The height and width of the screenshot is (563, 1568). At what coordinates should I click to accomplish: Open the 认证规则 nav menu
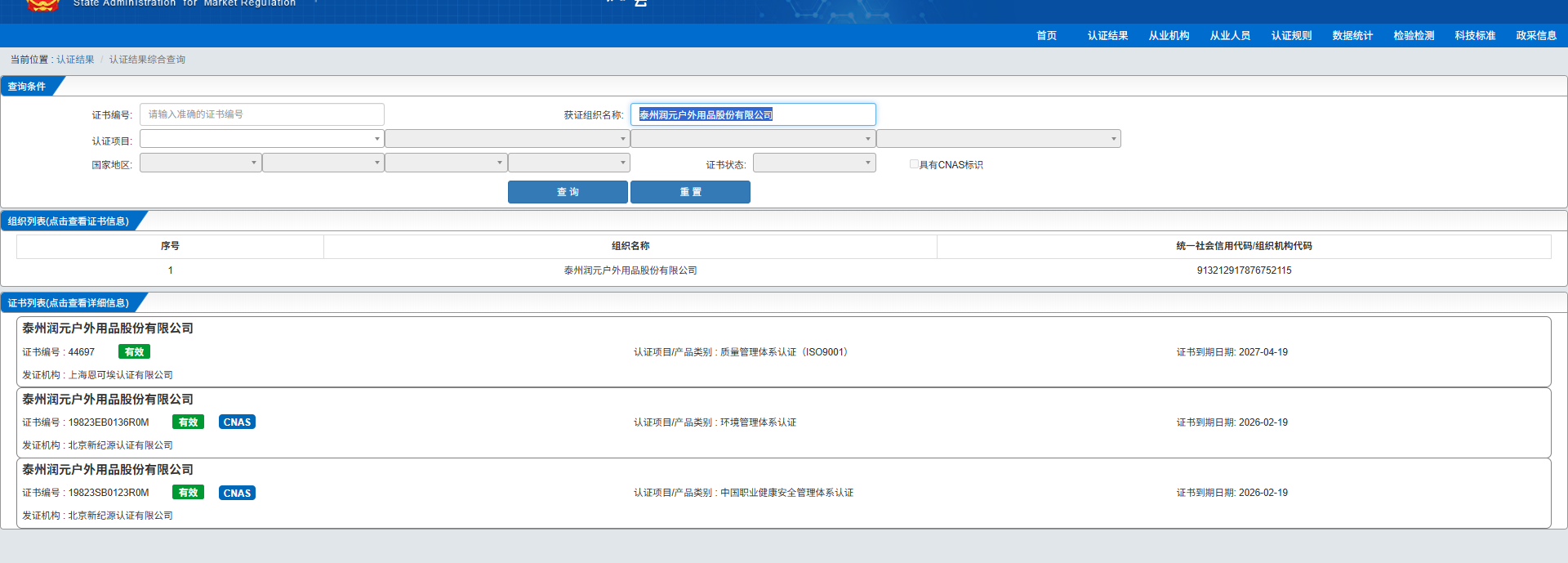pyautogui.click(x=1291, y=35)
